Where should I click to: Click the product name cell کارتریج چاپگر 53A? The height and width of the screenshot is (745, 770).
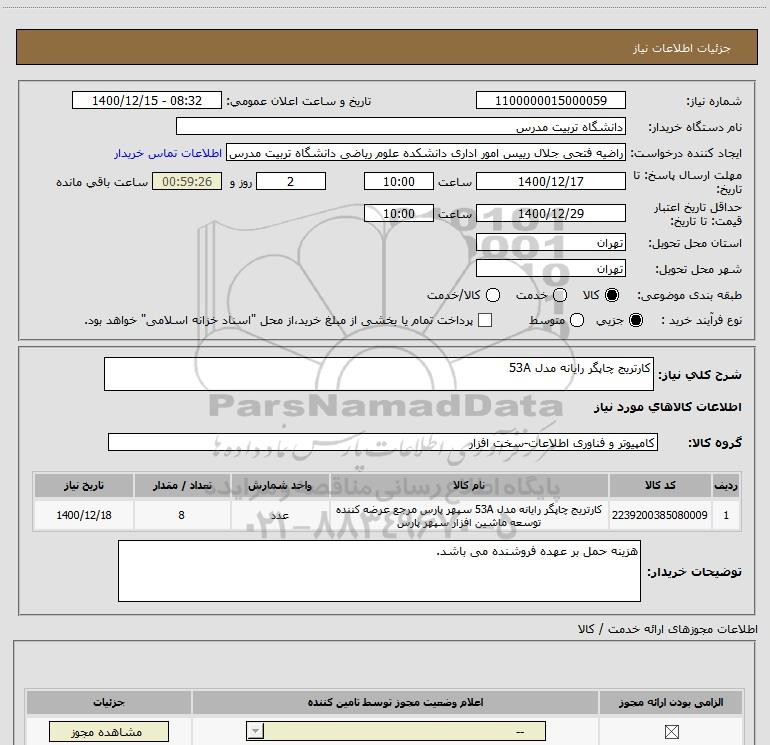(x=469, y=515)
